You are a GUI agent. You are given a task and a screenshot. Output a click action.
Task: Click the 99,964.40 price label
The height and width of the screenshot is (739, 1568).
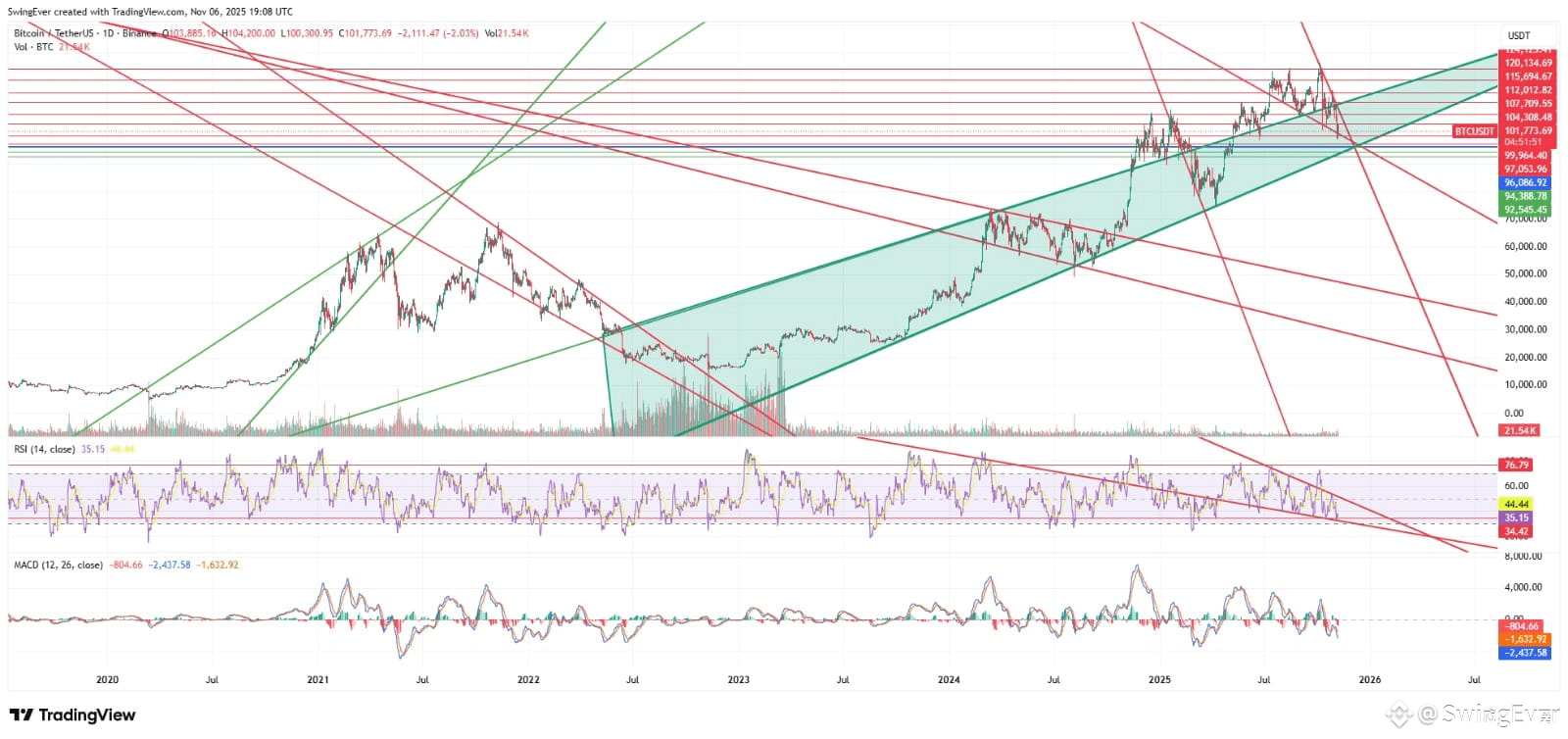(1526, 156)
